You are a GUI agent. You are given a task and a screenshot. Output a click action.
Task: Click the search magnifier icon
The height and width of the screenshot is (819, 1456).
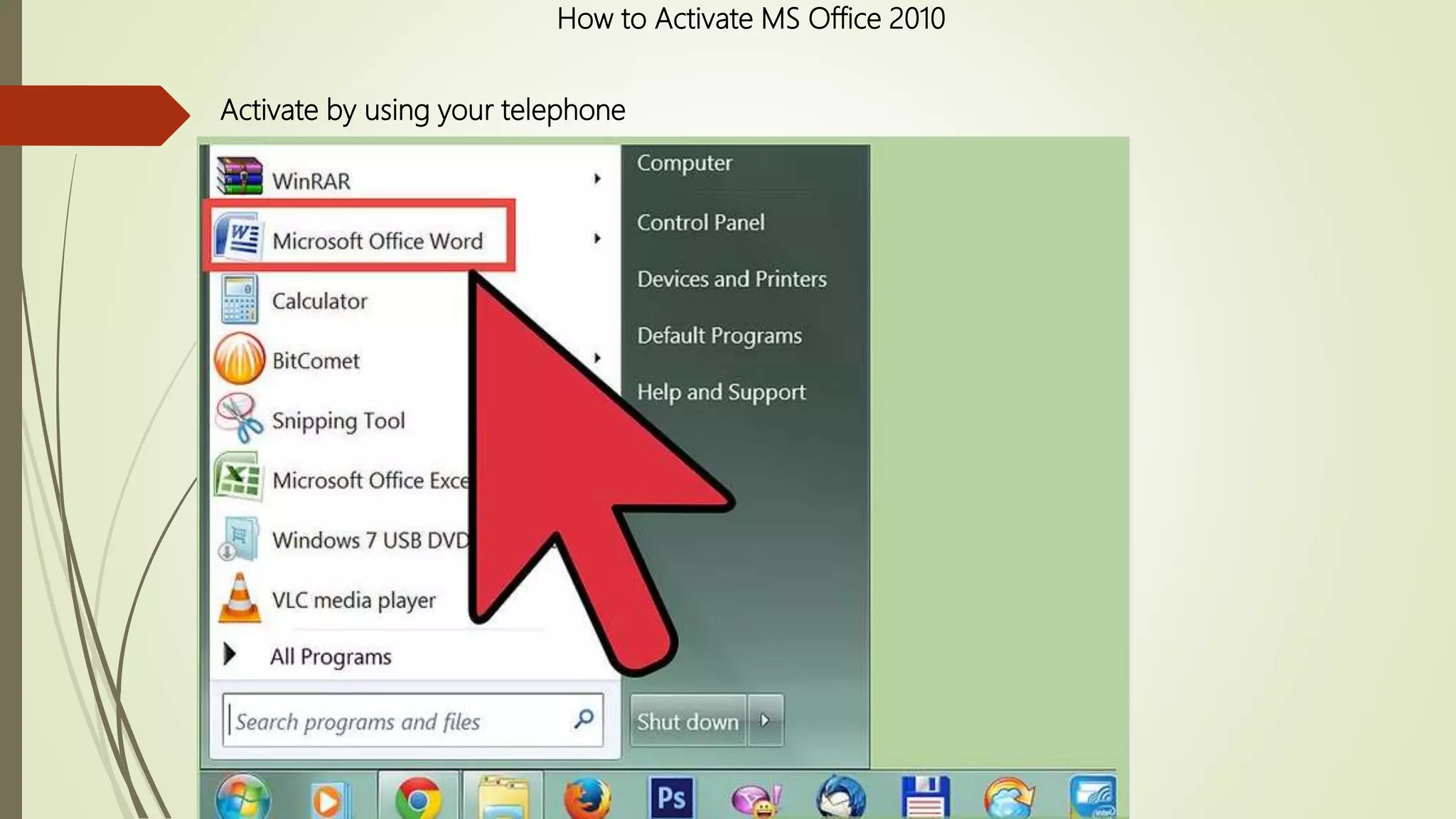[x=584, y=719]
